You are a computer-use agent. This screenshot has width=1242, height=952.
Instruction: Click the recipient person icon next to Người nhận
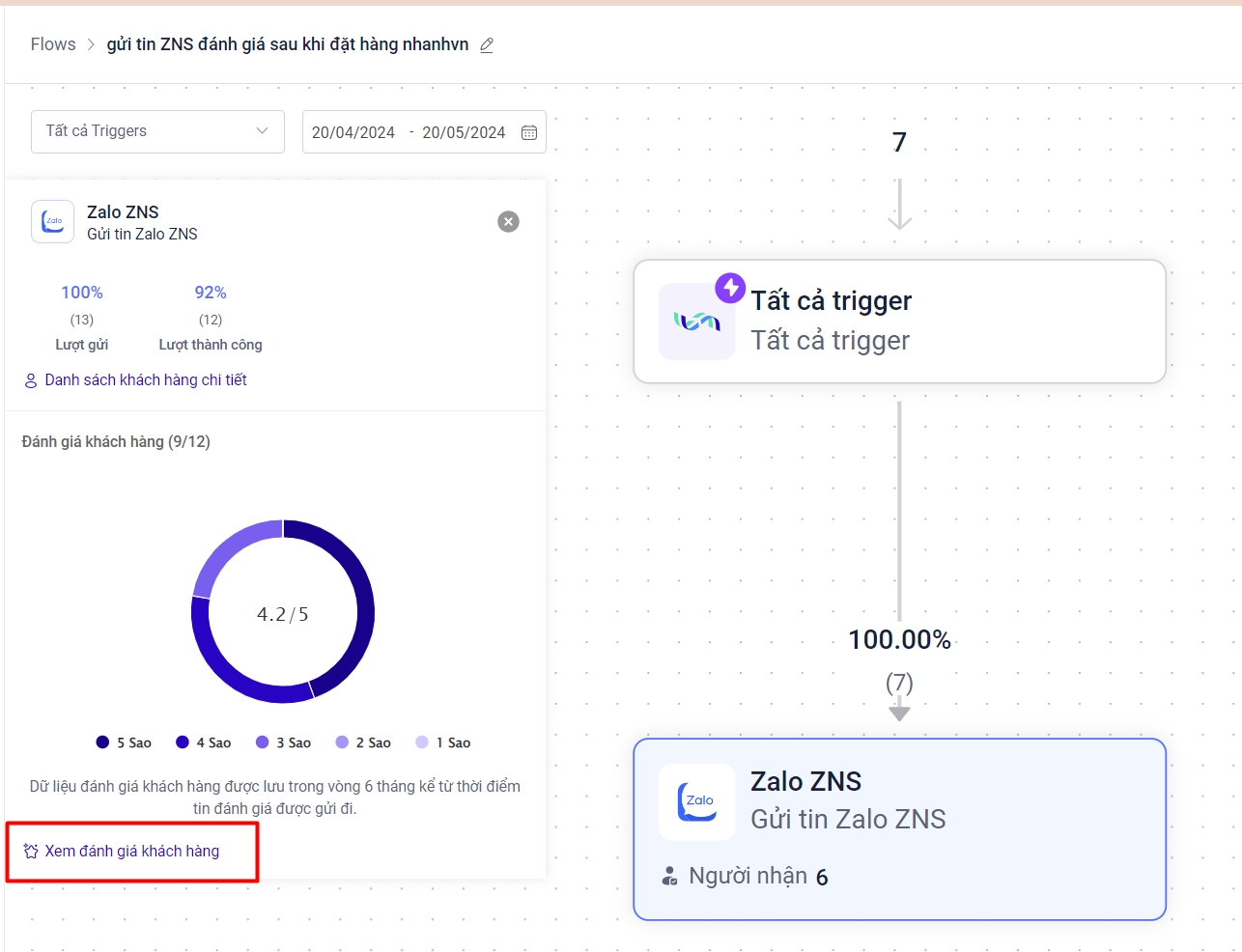[669, 877]
